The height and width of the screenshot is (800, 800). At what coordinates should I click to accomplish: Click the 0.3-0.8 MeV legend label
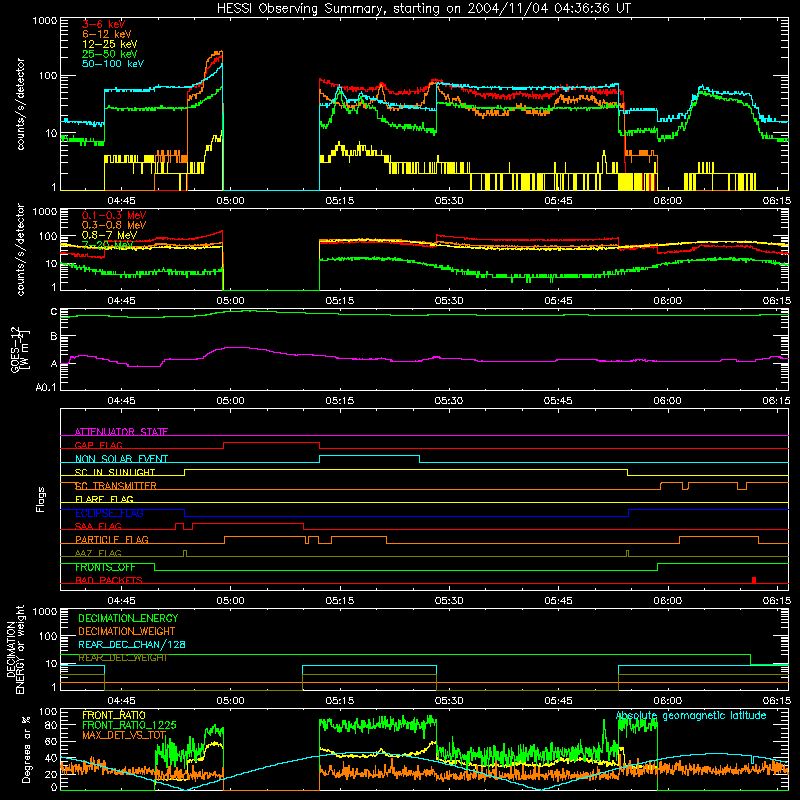click(x=114, y=225)
